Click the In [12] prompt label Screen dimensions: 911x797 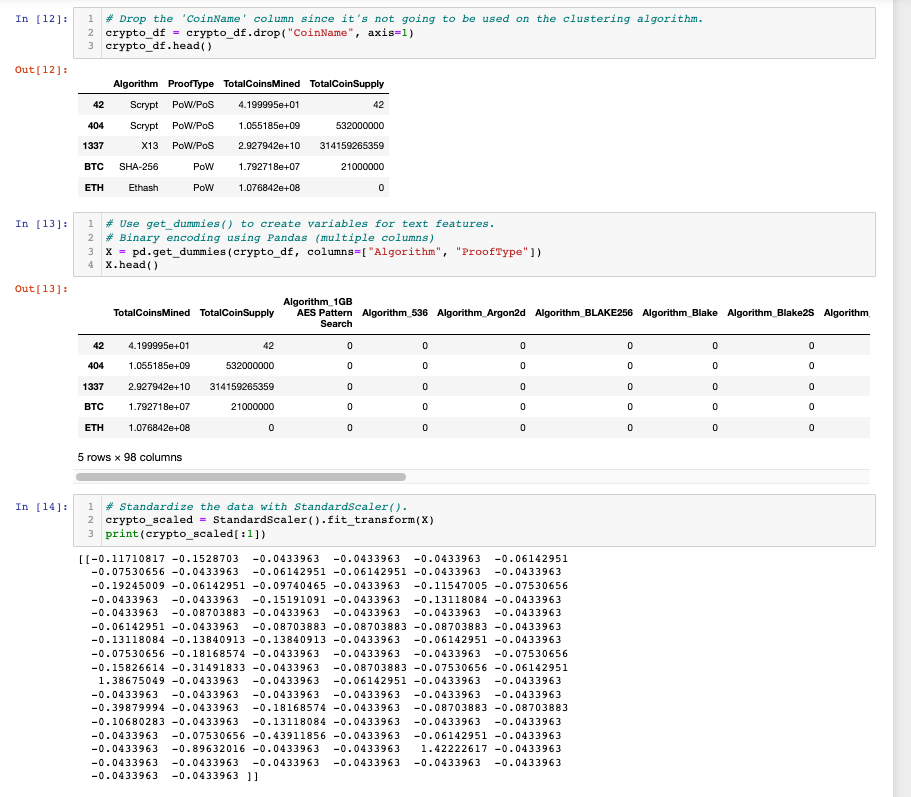coord(41,19)
